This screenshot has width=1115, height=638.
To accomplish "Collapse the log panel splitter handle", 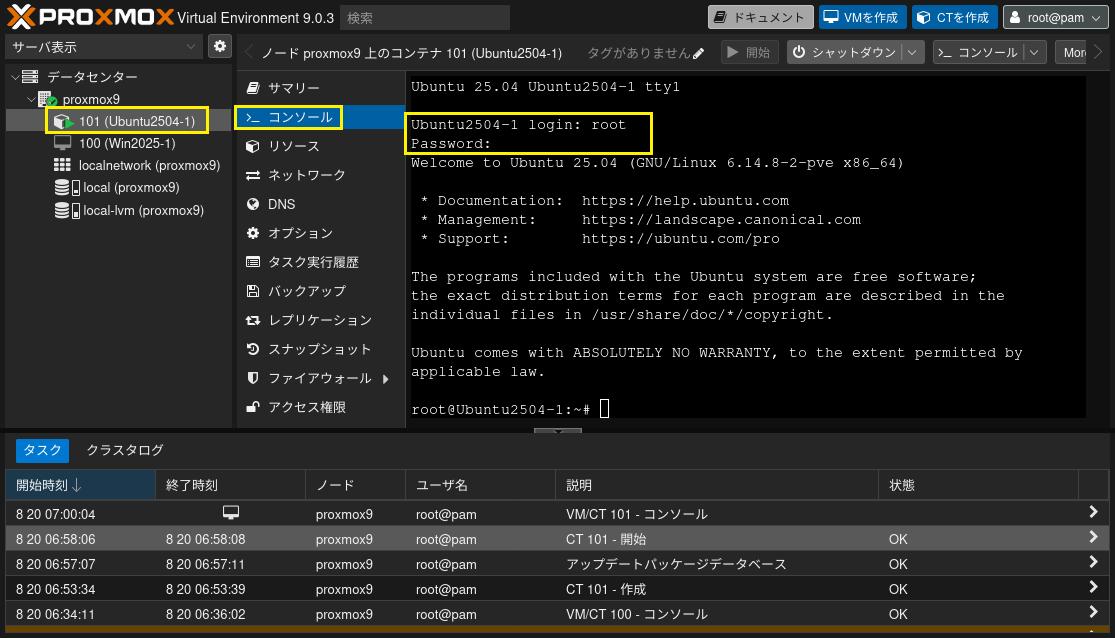I will tap(558, 430).
